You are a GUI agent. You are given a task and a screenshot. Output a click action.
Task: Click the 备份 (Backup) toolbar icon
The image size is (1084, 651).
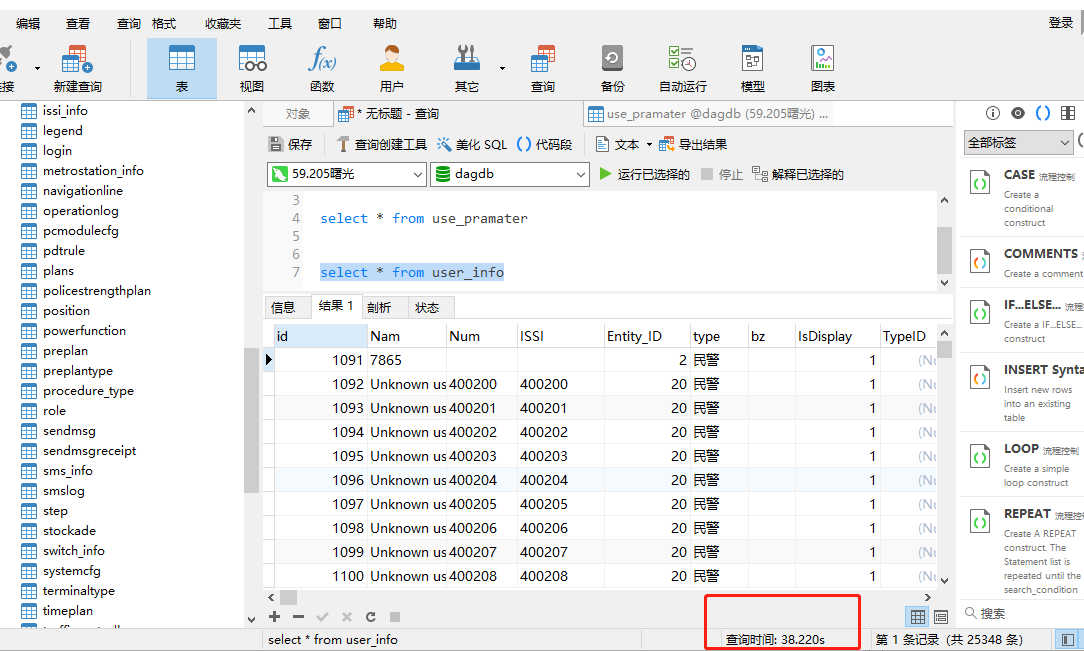[x=612, y=68]
